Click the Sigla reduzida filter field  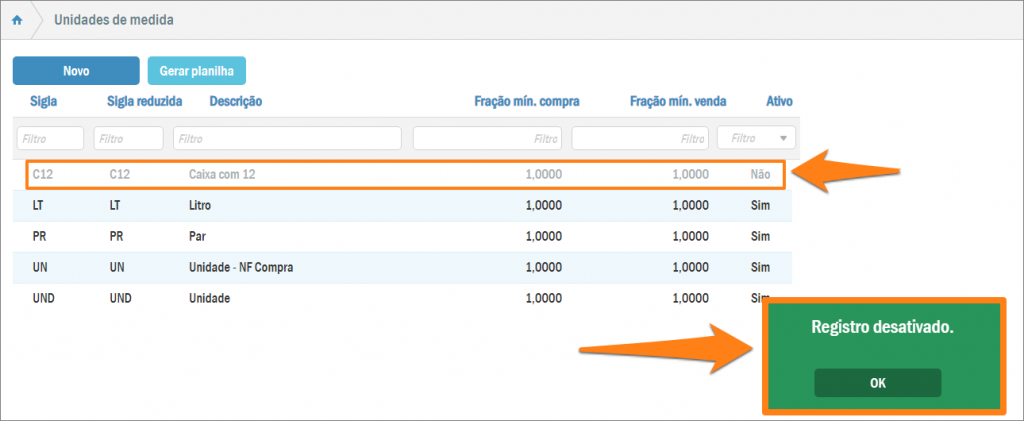click(128, 138)
